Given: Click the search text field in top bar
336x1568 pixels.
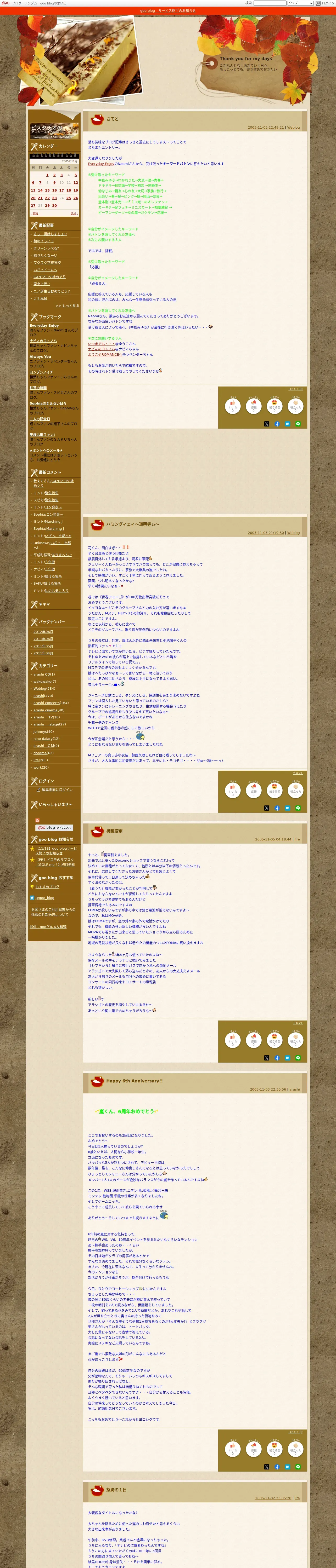Looking at the screenshot, I should [x=270, y=3].
